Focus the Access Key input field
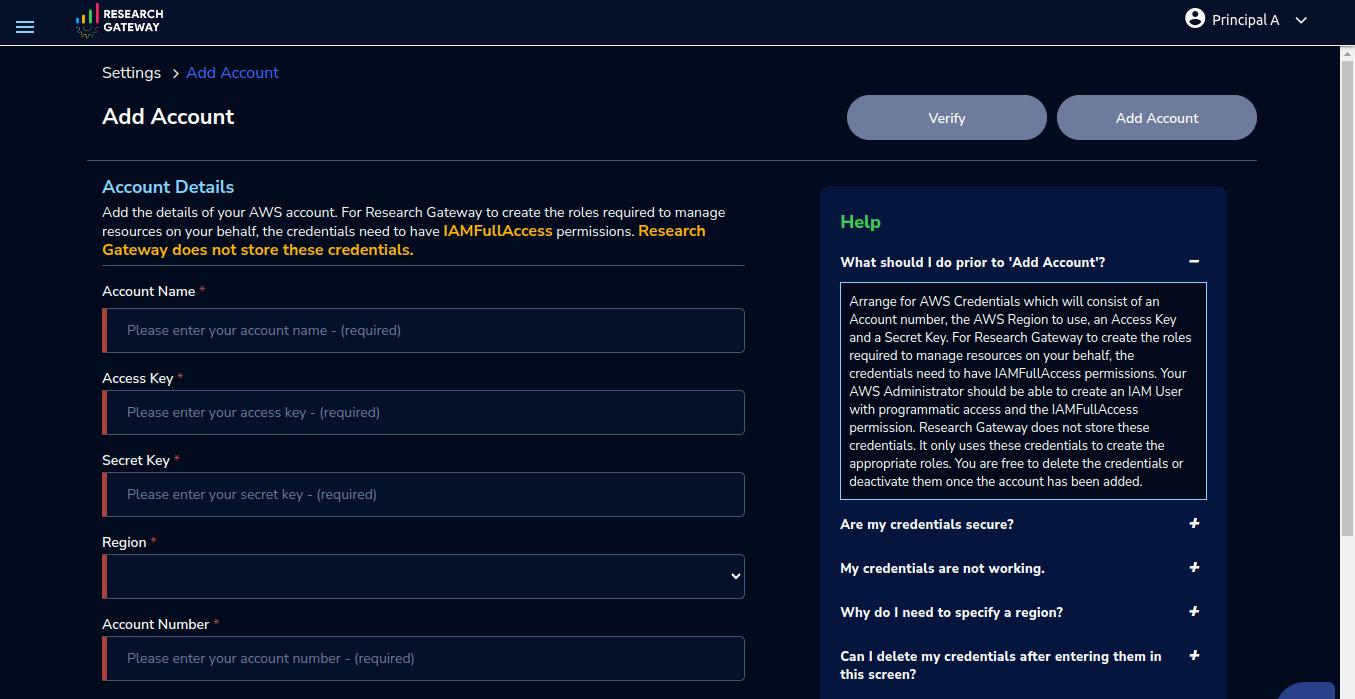1355x699 pixels. click(x=423, y=412)
